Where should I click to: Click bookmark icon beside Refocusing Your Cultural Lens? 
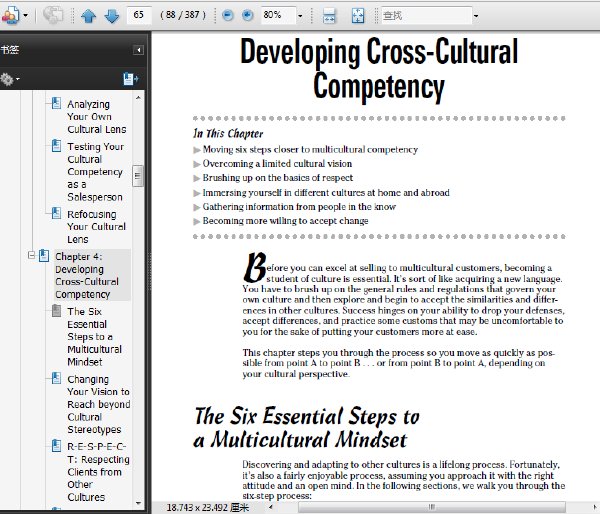[x=56, y=213]
